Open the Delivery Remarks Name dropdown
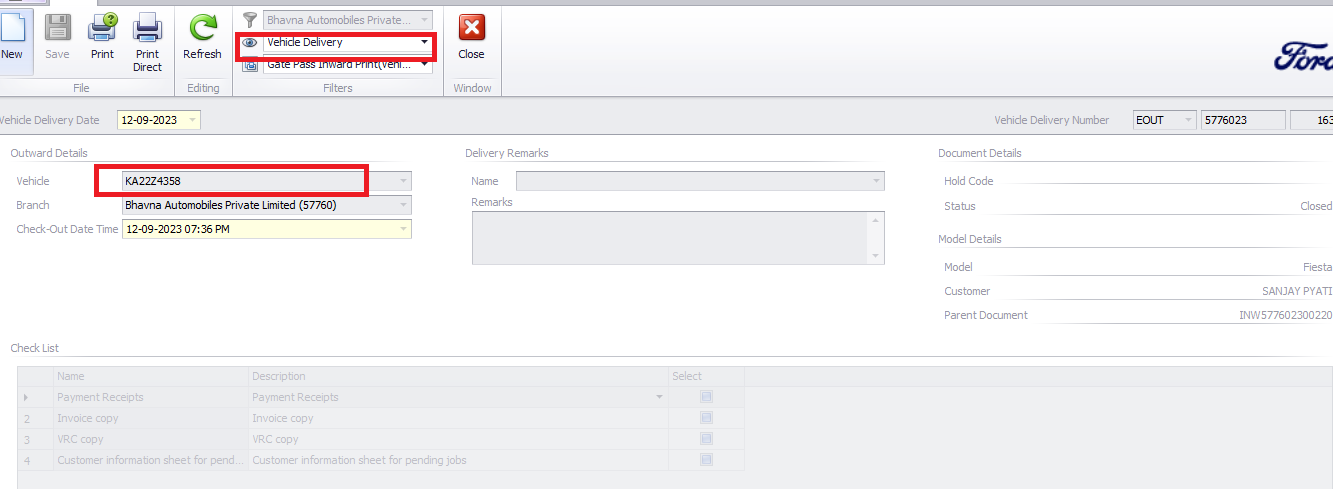The width and height of the screenshot is (1333, 489). pos(877,181)
